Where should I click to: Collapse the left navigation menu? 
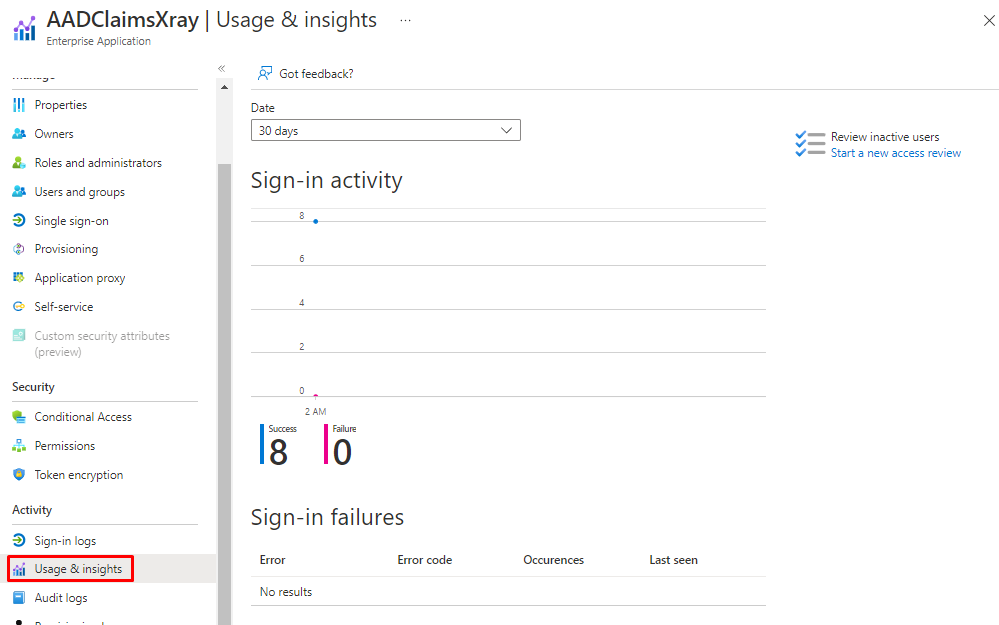point(221,68)
